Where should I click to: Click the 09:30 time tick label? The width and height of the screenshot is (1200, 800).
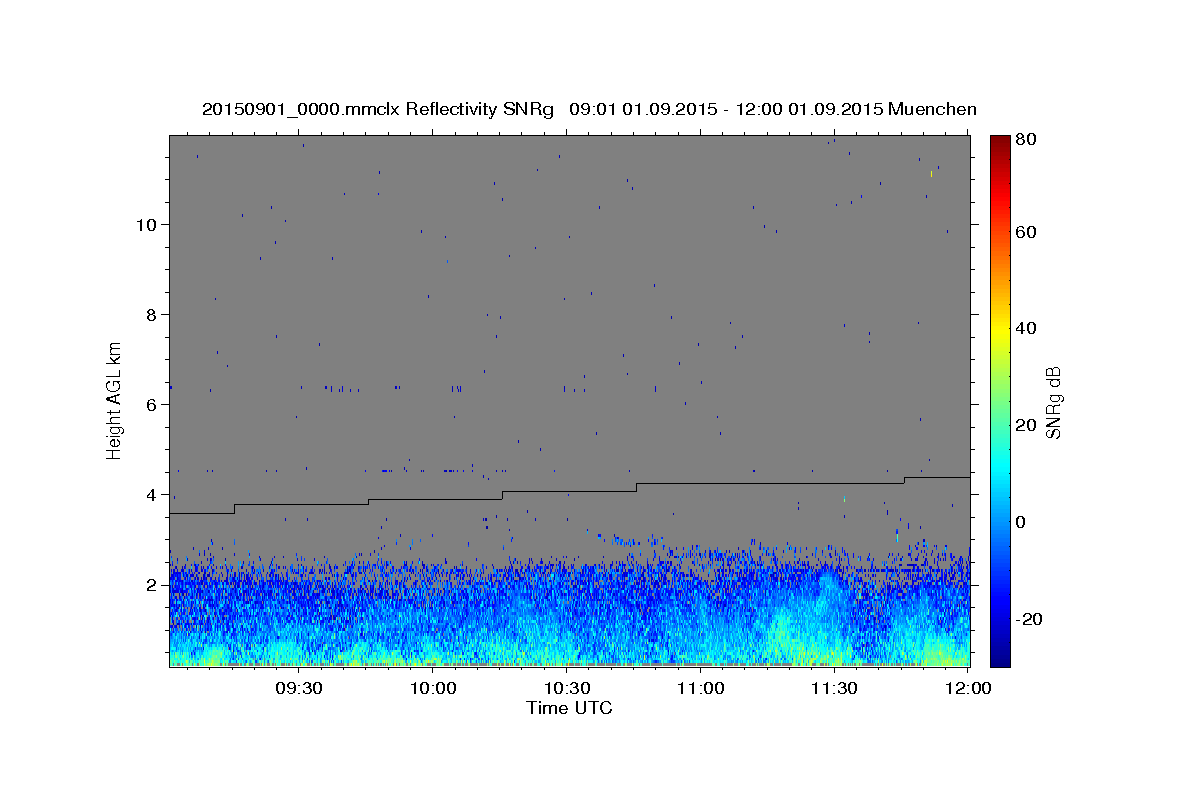pos(298,689)
